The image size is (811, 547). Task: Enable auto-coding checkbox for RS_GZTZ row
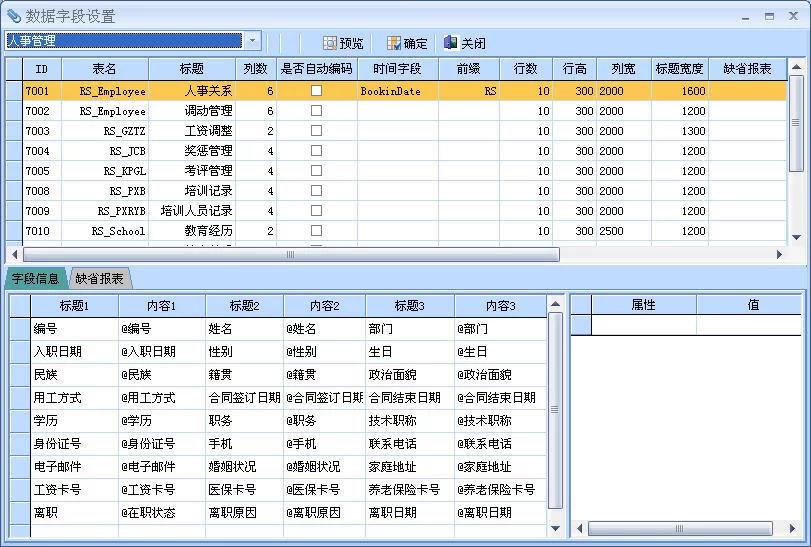click(x=316, y=131)
